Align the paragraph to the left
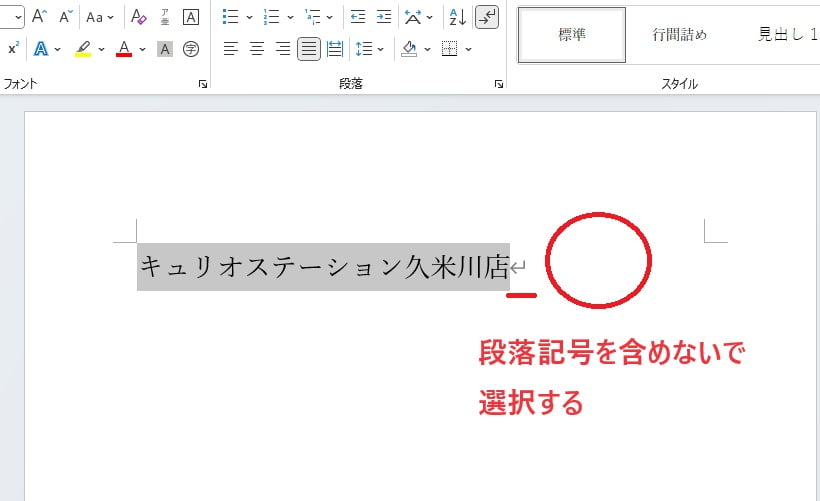Screen dimensions: 820x501 pos(231,49)
